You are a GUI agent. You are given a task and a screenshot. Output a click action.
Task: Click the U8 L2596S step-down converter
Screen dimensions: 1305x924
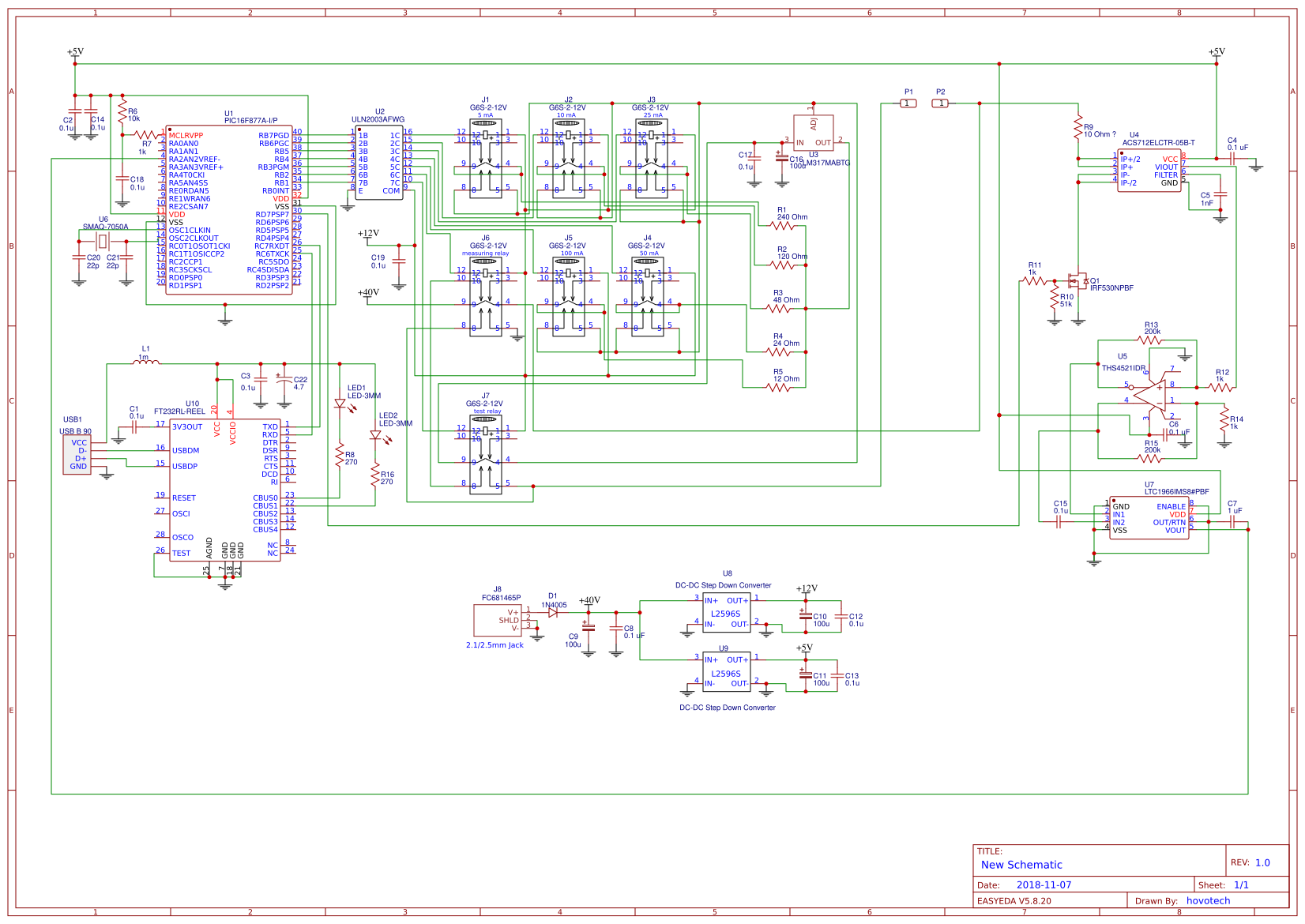727,612
